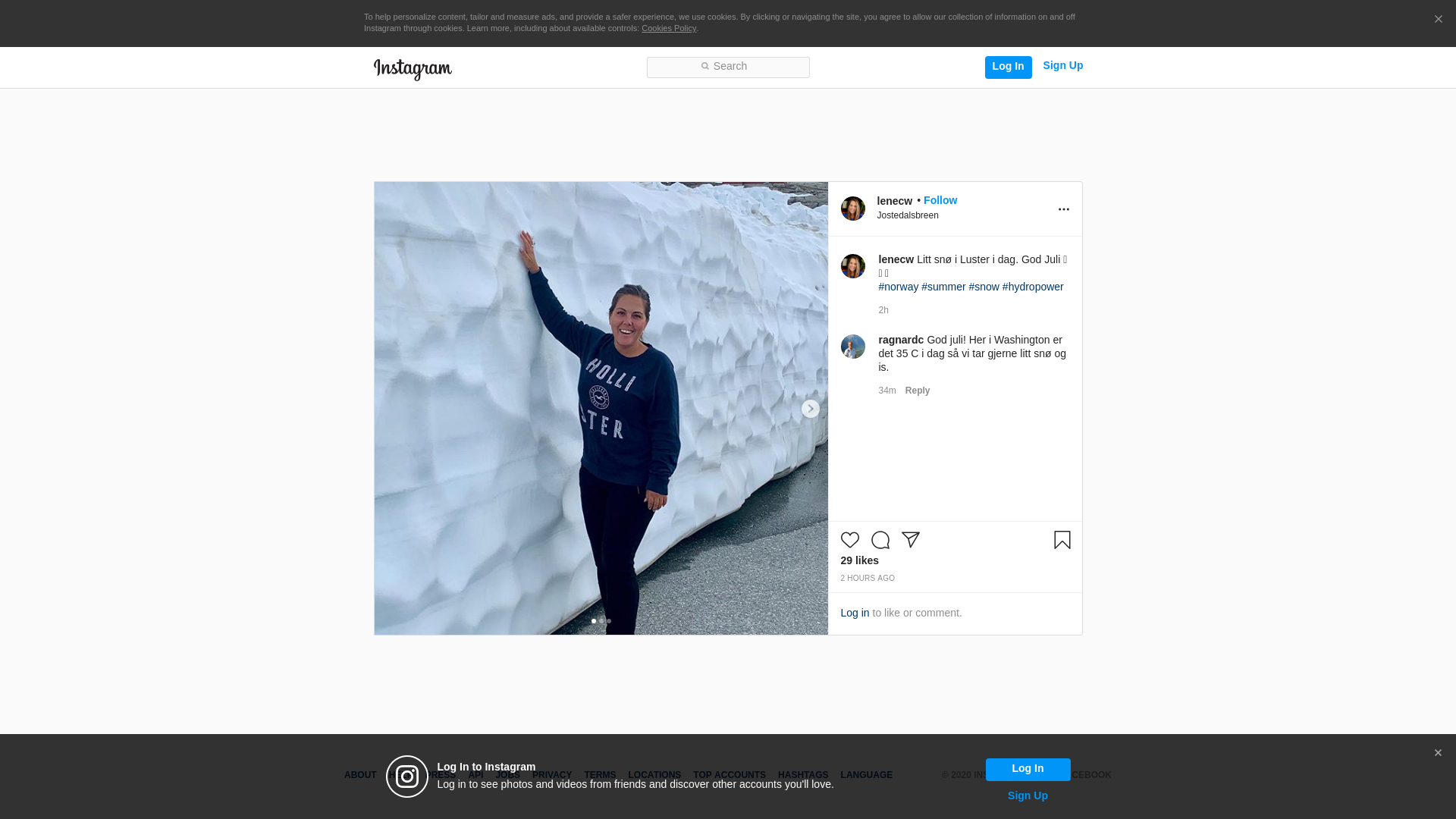
Task: Close the bottom Log In banner
Action: tap(1437, 753)
